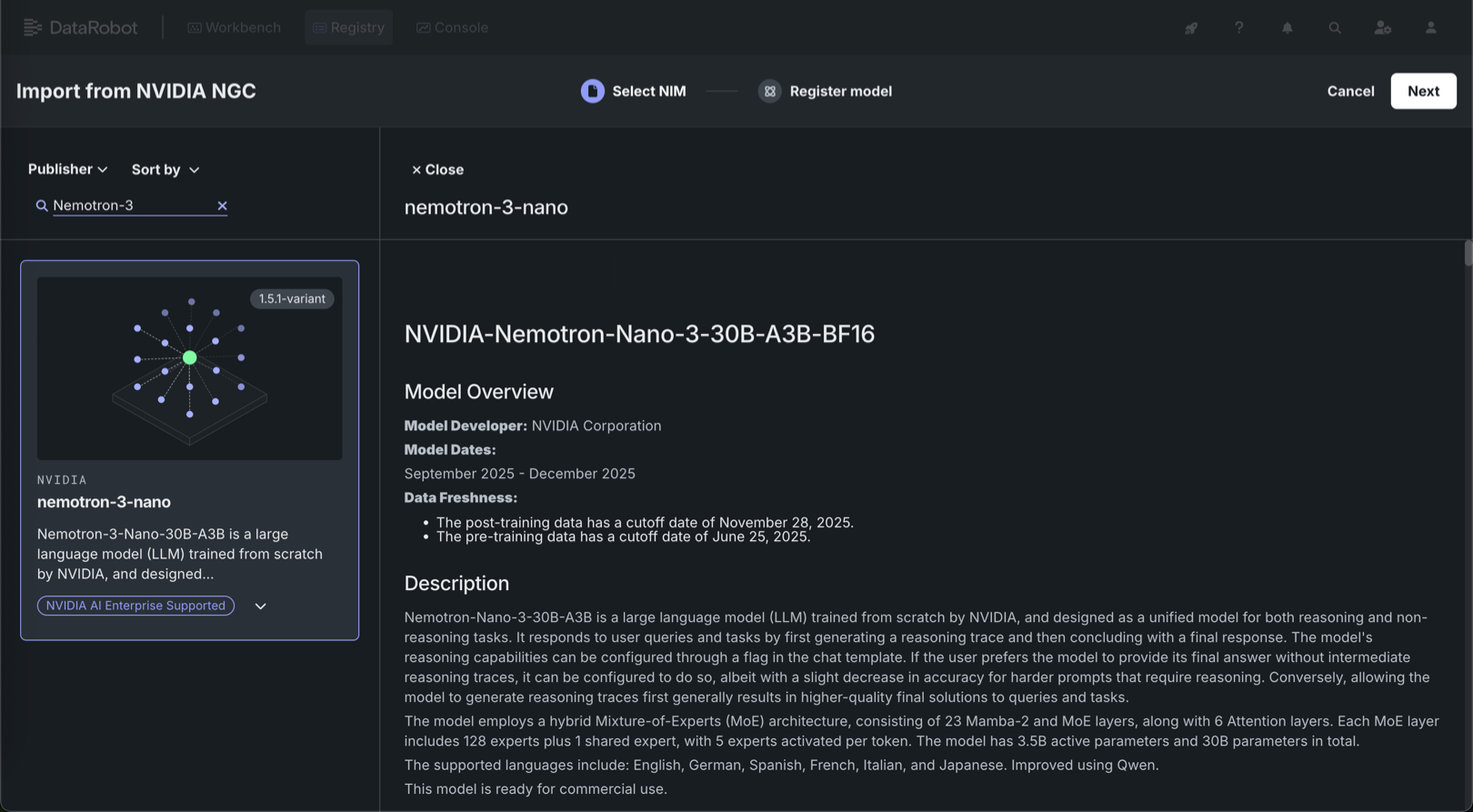Image resolution: width=1473 pixels, height=812 pixels.
Task: Expand the Publisher filter dropdown
Action: point(67,169)
